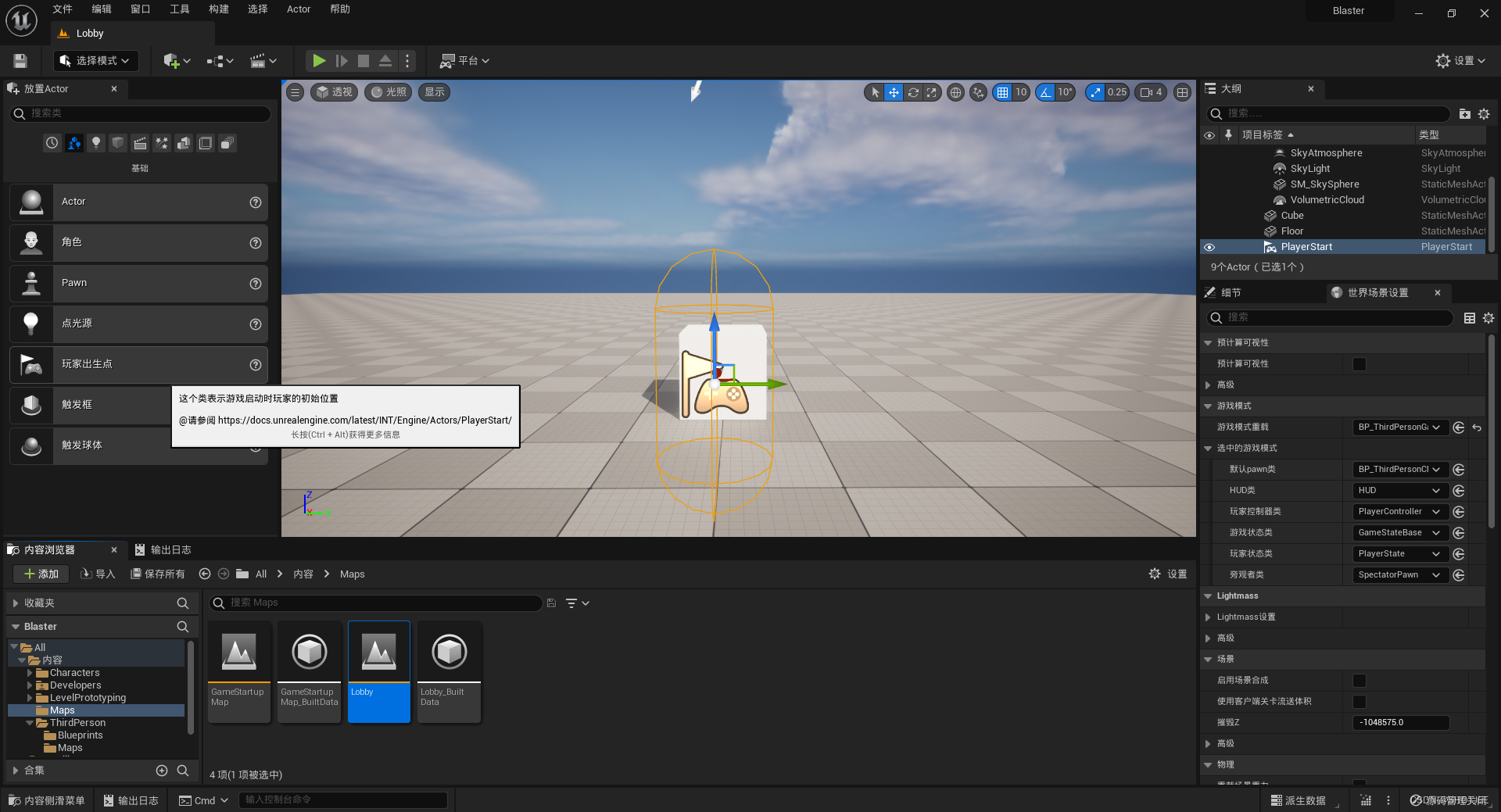Click the 玩家出生点 Player Start actor entry

138,364
